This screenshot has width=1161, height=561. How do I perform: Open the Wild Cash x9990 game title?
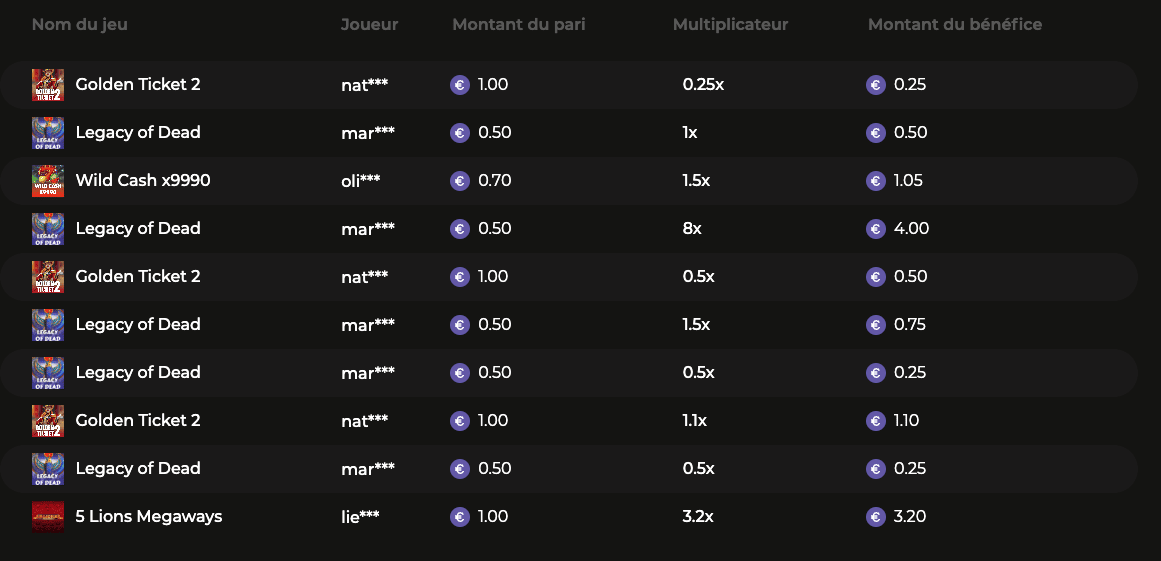click(143, 181)
